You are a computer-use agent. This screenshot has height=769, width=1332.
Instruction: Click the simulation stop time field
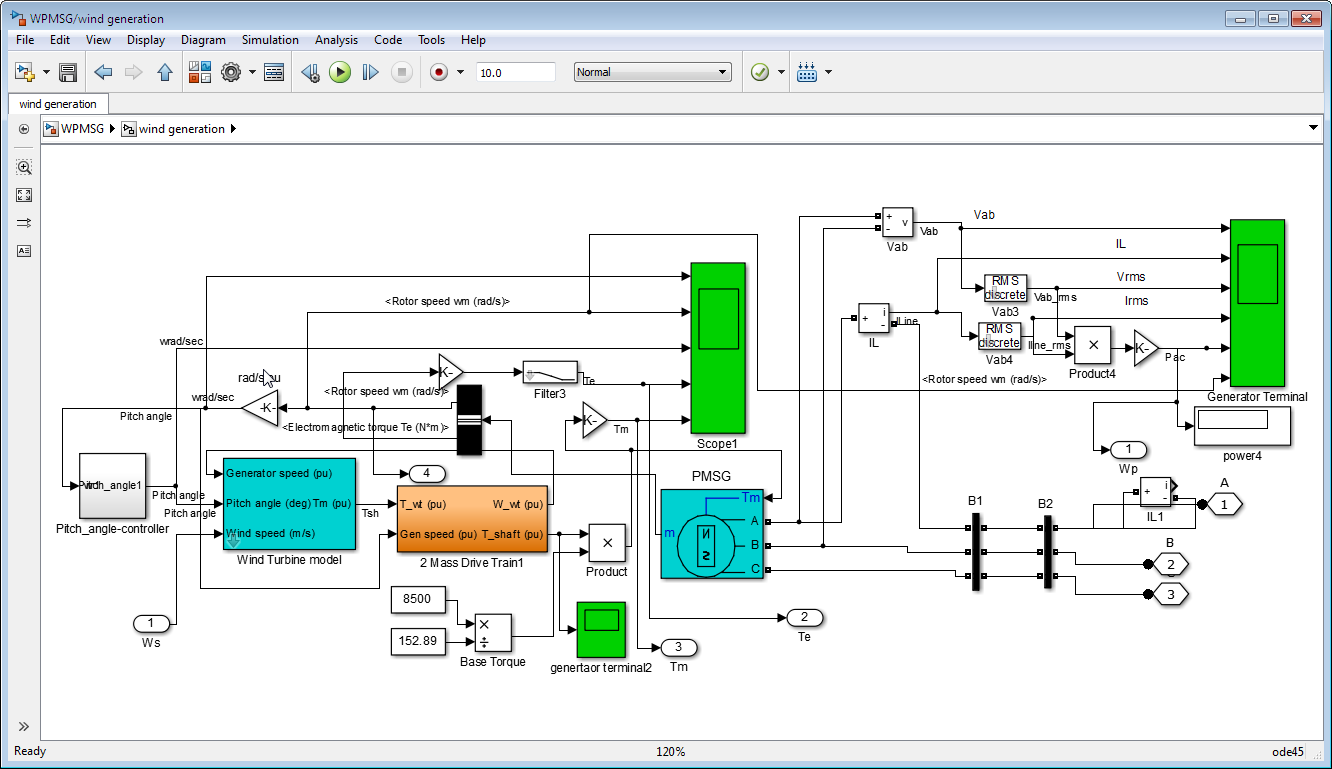(515, 72)
